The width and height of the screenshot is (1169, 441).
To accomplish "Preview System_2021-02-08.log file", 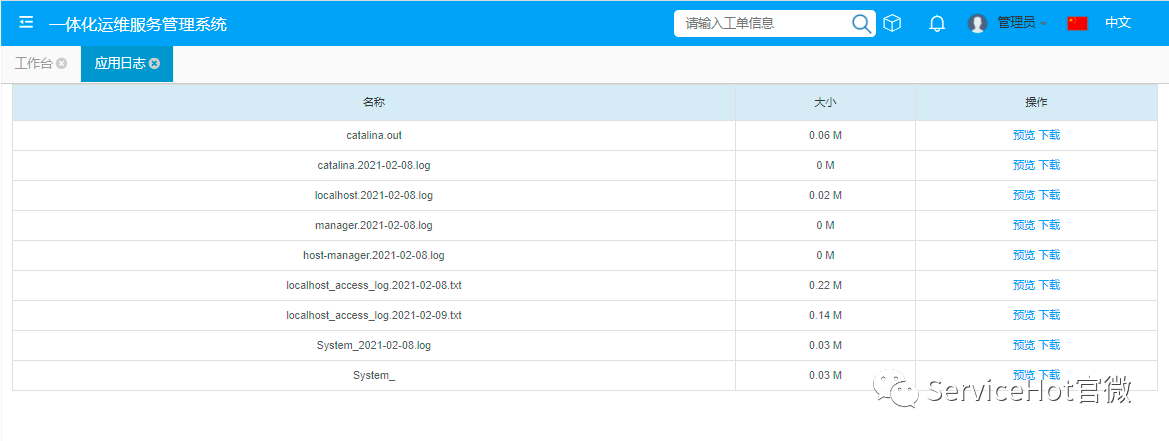I will tap(1024, 345).
